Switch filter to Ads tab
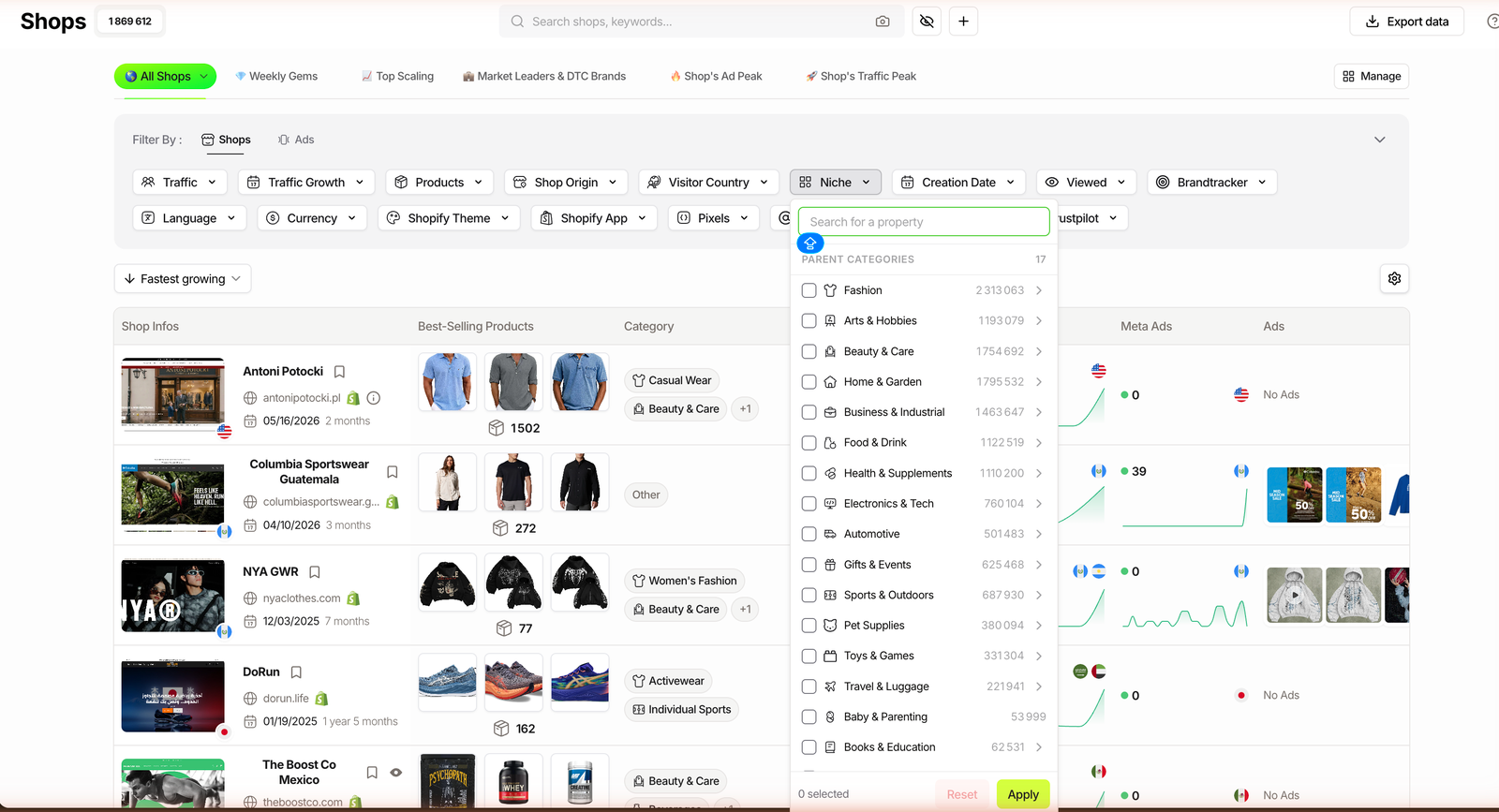The image size is (1499, 812). (x=296, y=140)
